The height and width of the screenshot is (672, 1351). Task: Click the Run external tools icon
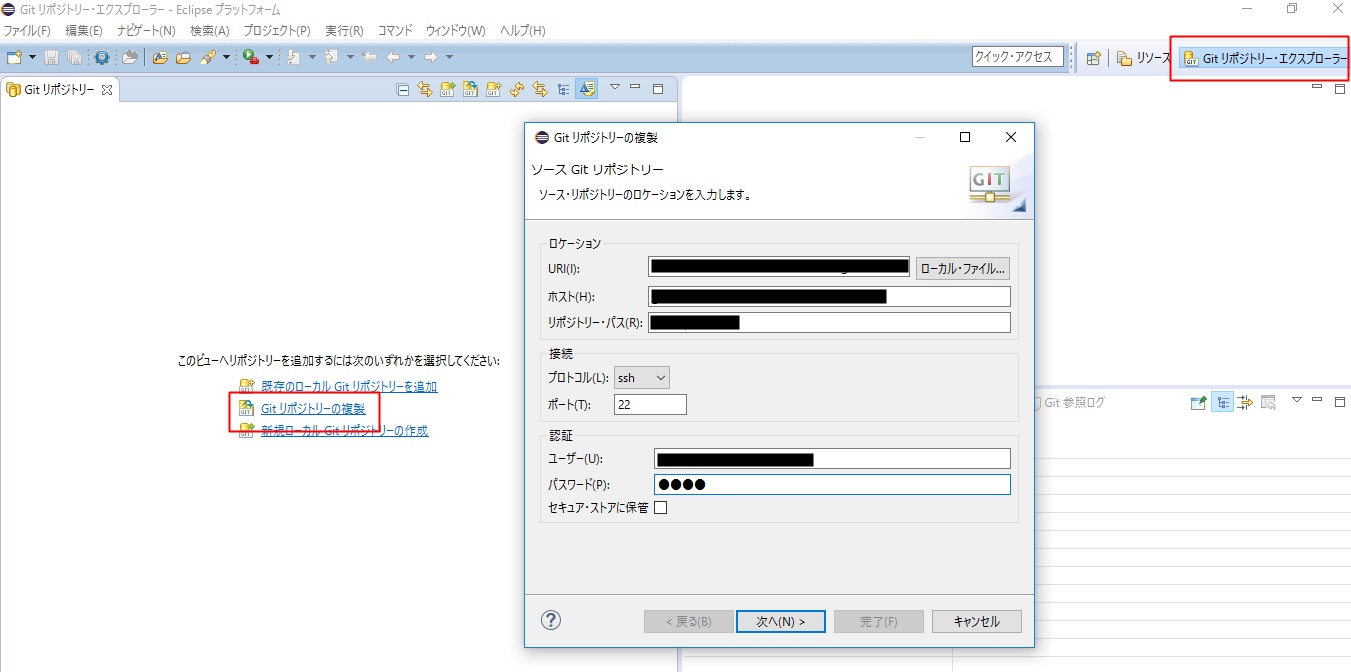coord(250,58)
